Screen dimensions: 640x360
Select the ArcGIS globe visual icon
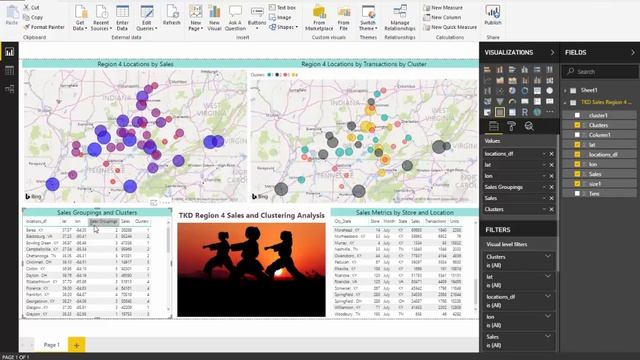pyautogui.click(x=537, y=112)
